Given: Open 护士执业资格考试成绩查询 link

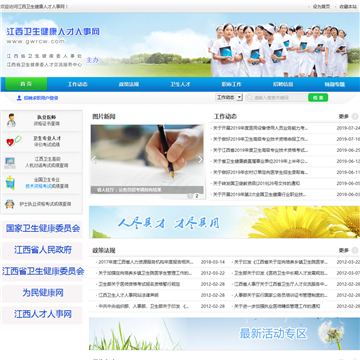Looking at the screenshot, I should coord(45,204).
